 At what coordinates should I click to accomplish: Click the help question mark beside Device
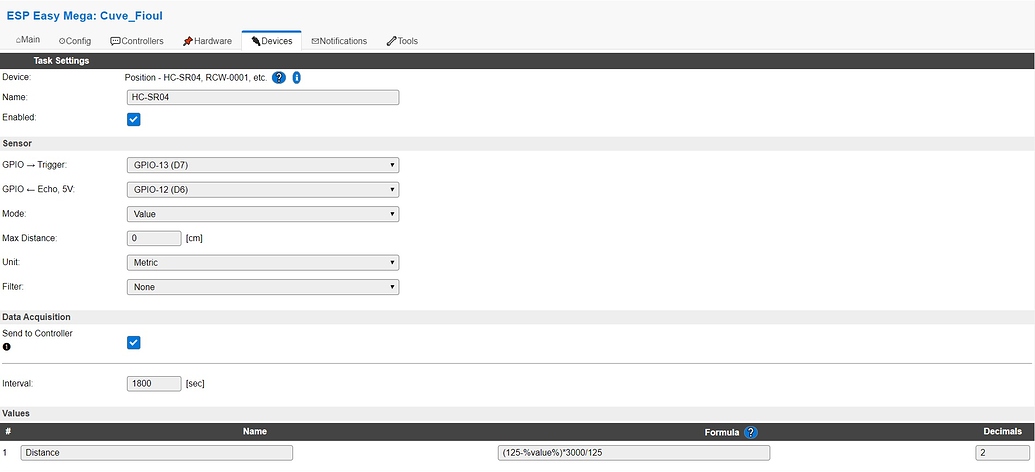coord(279,77)
